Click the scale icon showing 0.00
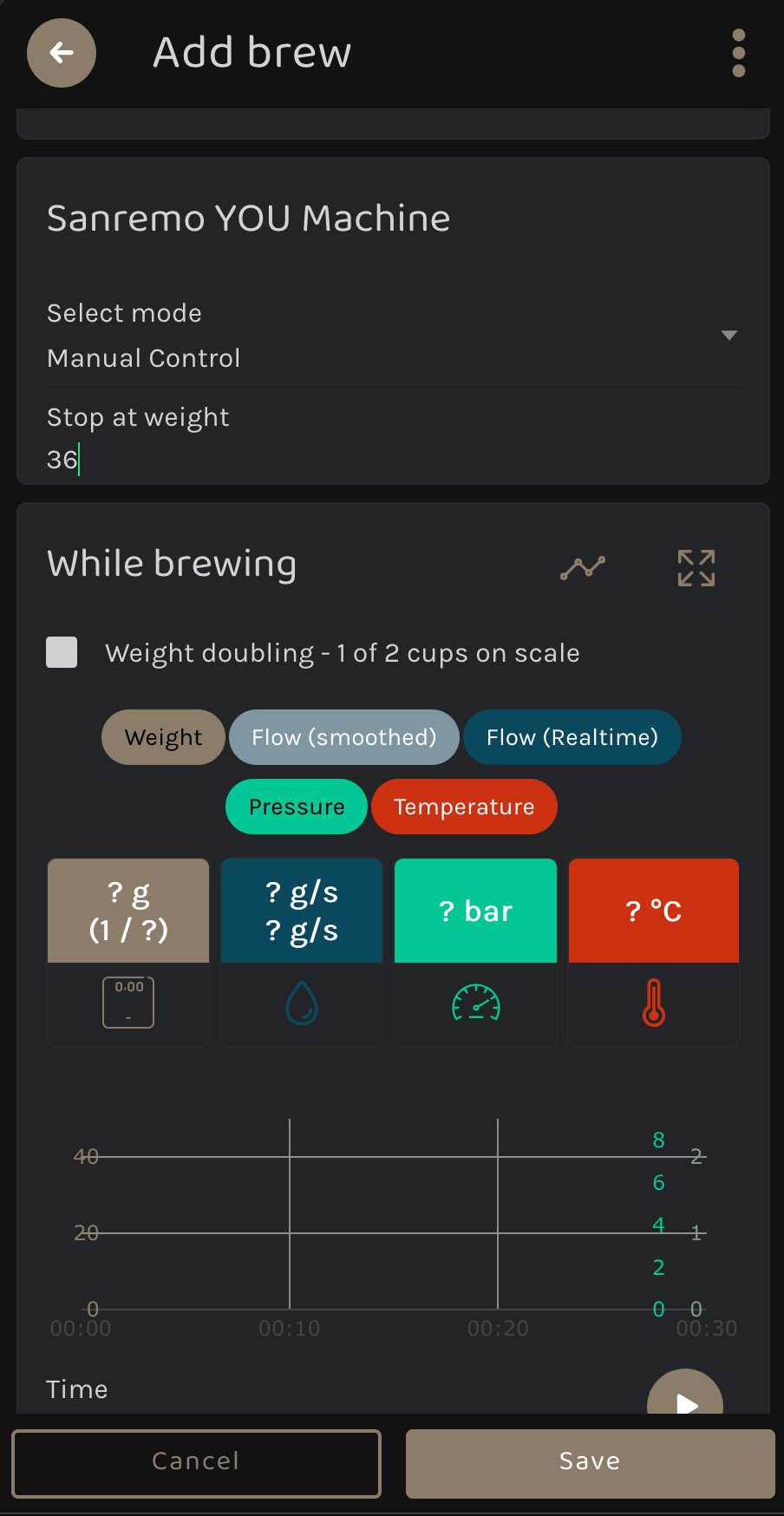The image size is (784, 1516). 127,1002
